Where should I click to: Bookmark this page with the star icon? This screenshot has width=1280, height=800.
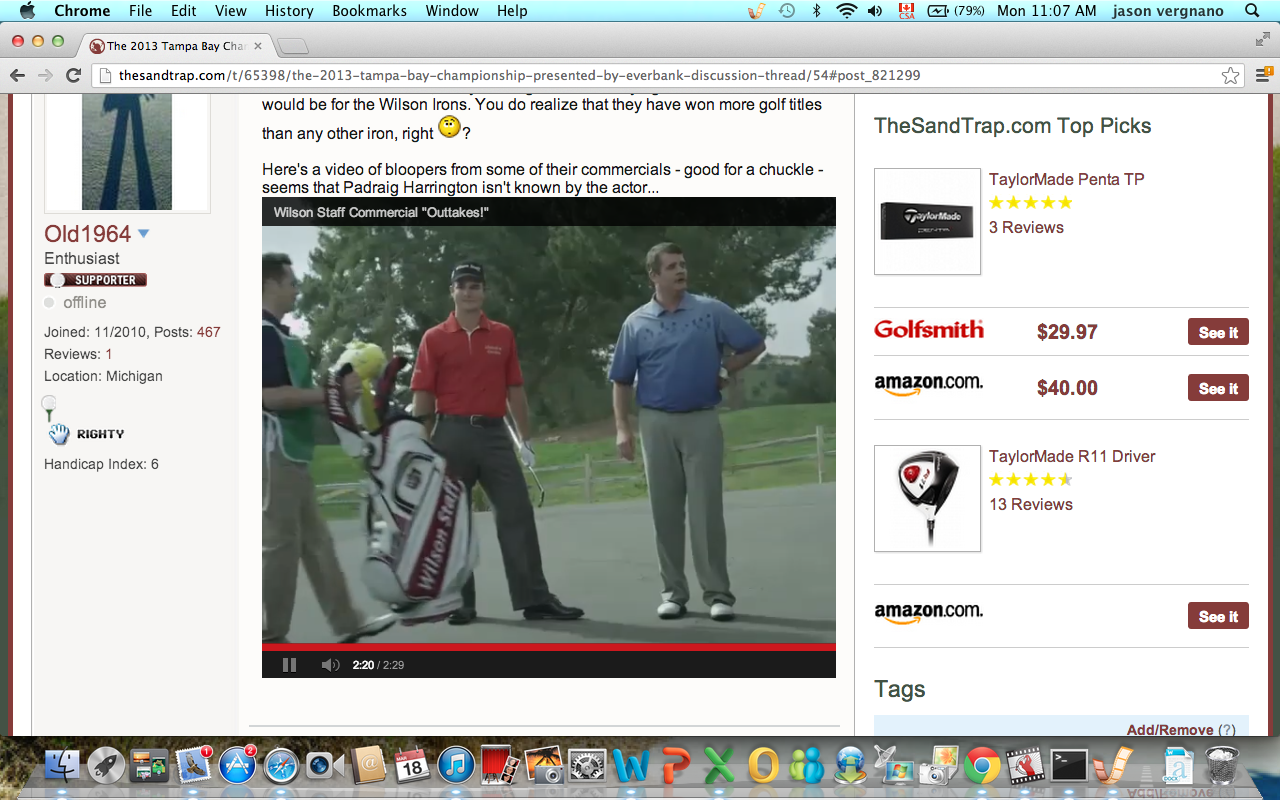click(1230, 76)
